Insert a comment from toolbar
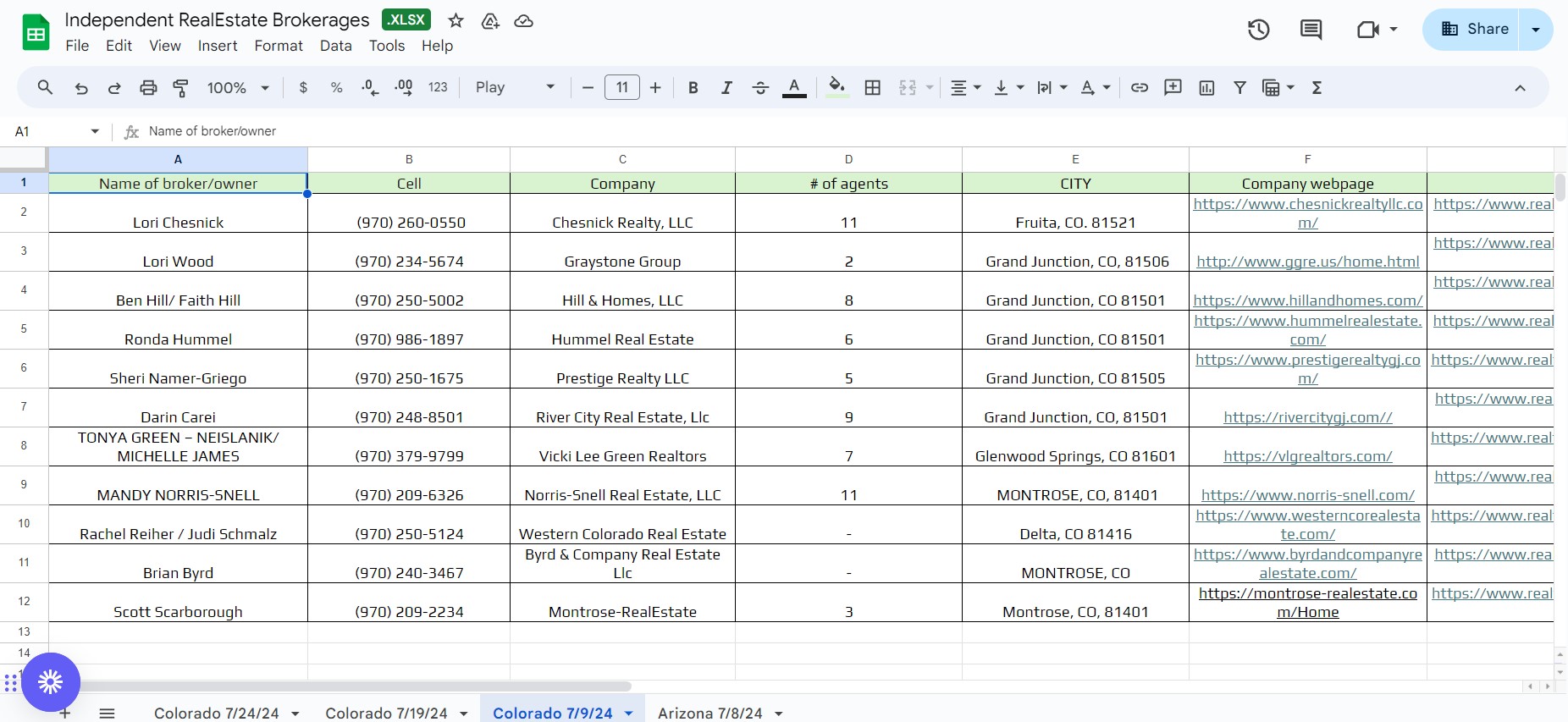Viewport: 1568px width, 722px height. [x=1173, y=87]
